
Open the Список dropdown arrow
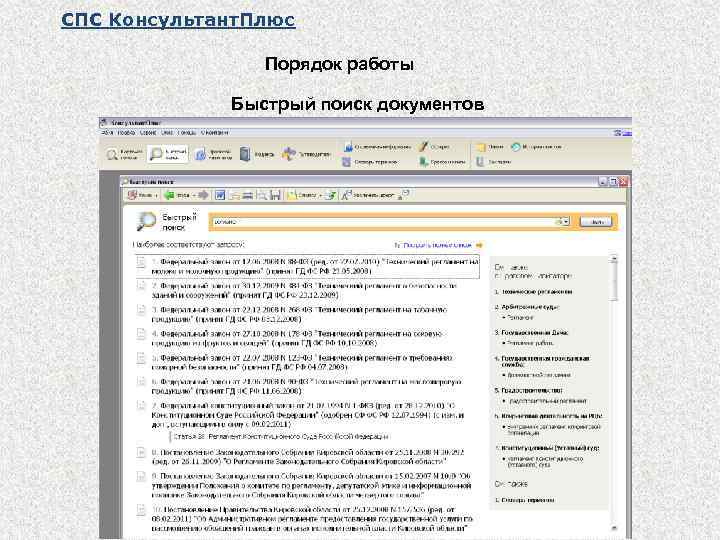coord(320,196)
